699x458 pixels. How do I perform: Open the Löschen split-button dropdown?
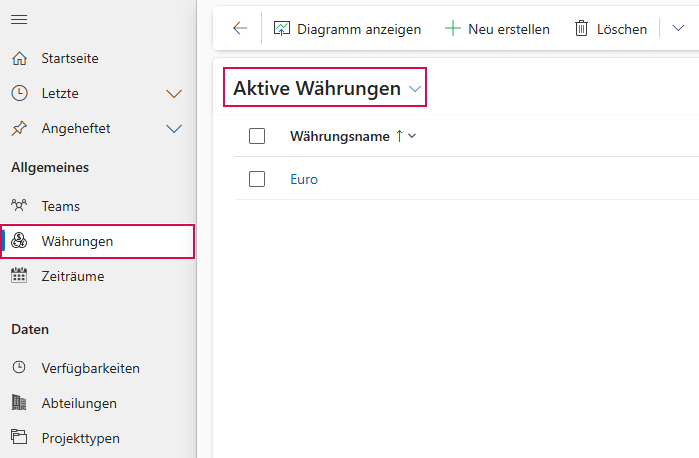click(678, 29)
